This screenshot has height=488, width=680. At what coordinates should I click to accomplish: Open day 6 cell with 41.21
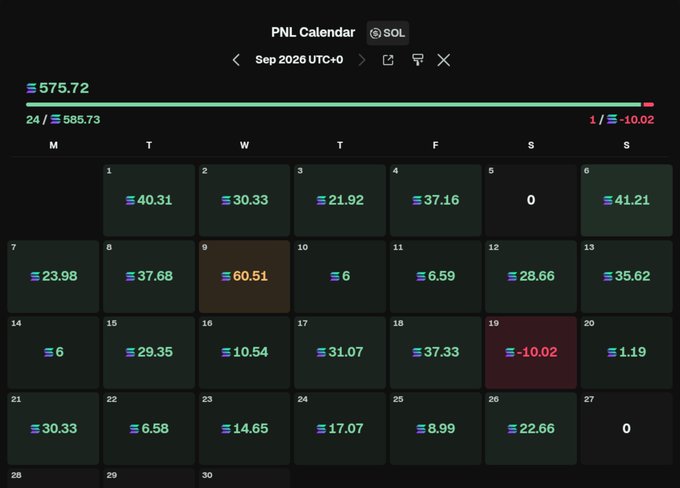point(627,200)
